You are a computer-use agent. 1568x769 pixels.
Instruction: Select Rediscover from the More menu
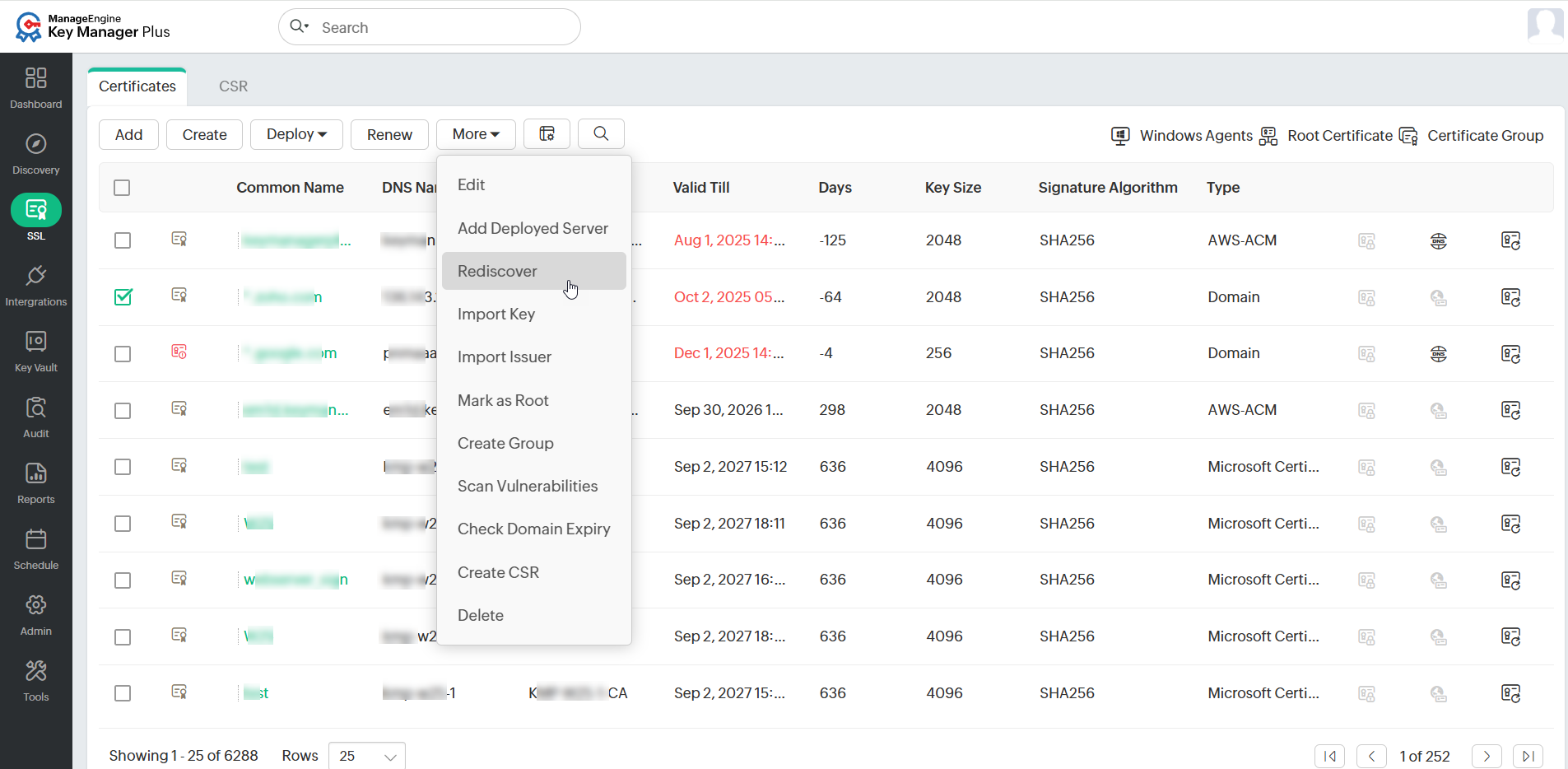(x=534, y=271)
